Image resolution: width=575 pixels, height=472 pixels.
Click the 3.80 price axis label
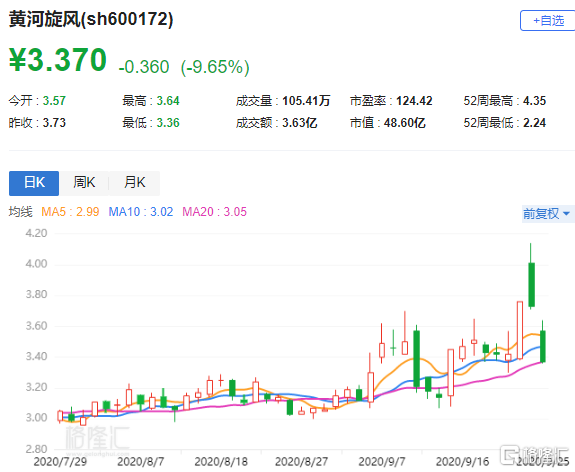tap(36, 294)
